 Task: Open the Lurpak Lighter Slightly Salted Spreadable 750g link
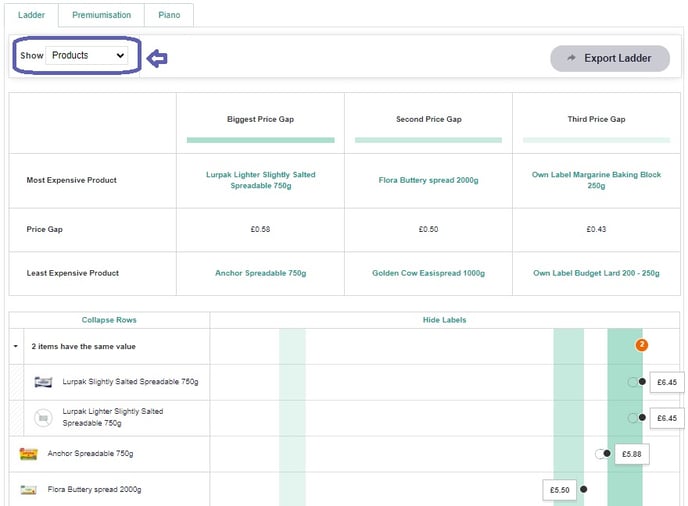(x=260, y=180)
